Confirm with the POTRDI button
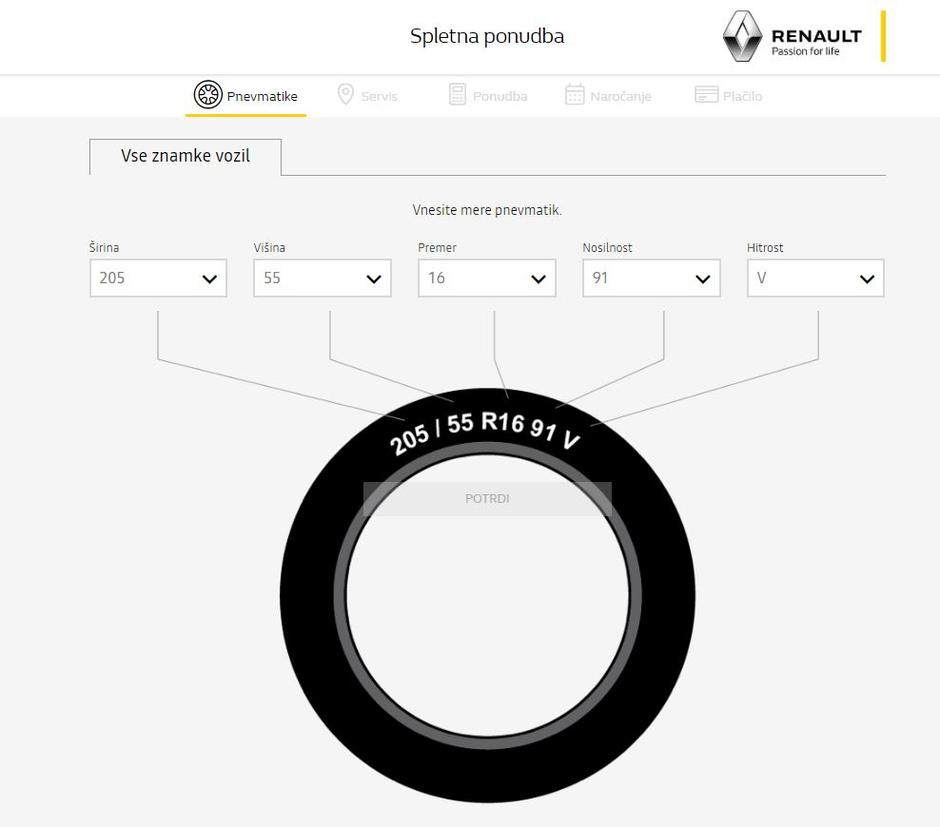This screenshot has width=940, height=827. pyautogui.click(x=487, y=499)
